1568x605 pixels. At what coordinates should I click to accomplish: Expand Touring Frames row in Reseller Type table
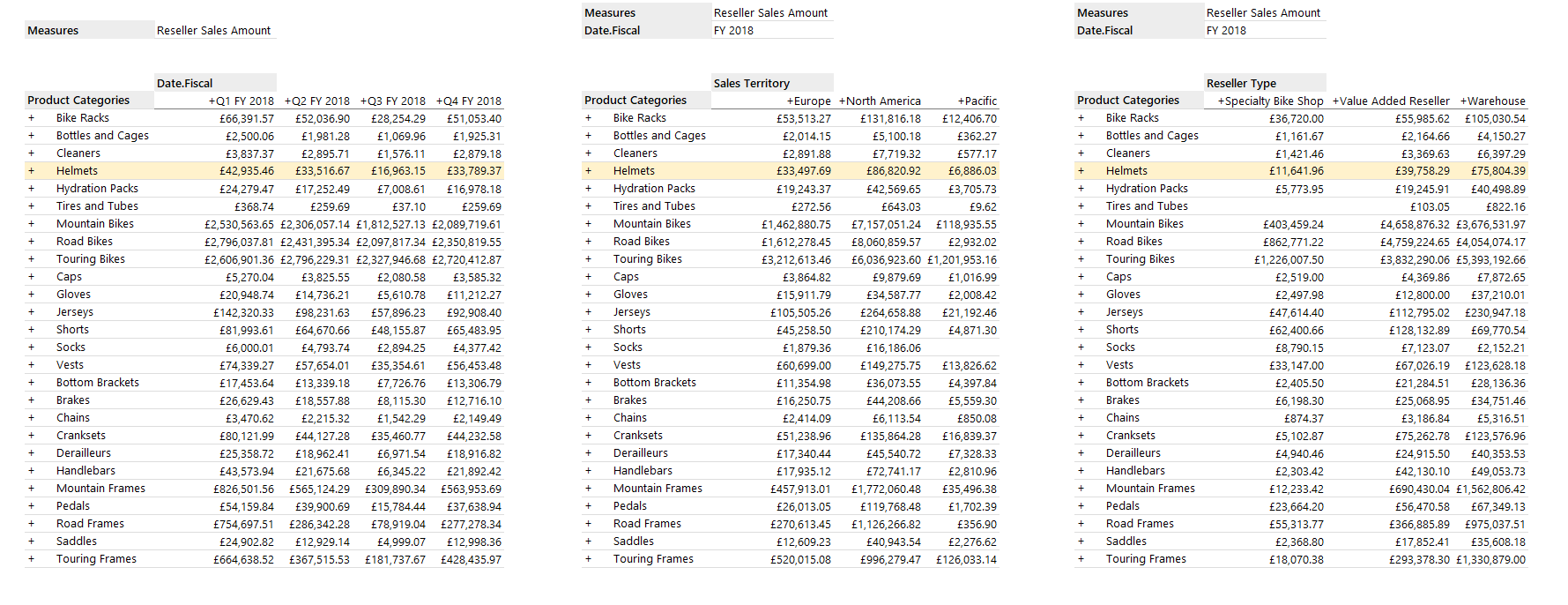click(1081, 559)
